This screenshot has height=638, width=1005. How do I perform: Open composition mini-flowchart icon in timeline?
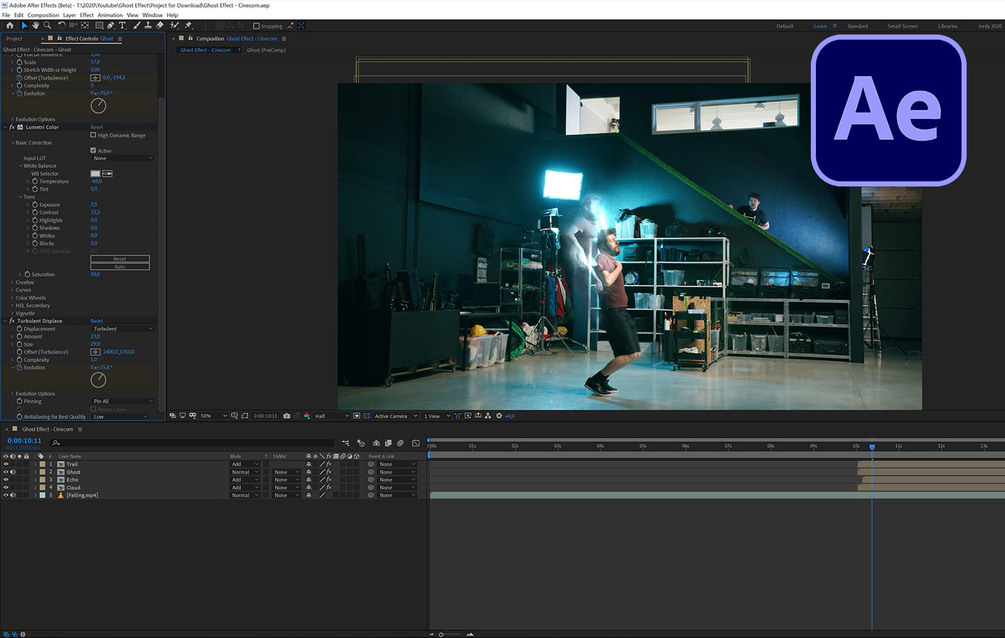(x=345, y=443)
